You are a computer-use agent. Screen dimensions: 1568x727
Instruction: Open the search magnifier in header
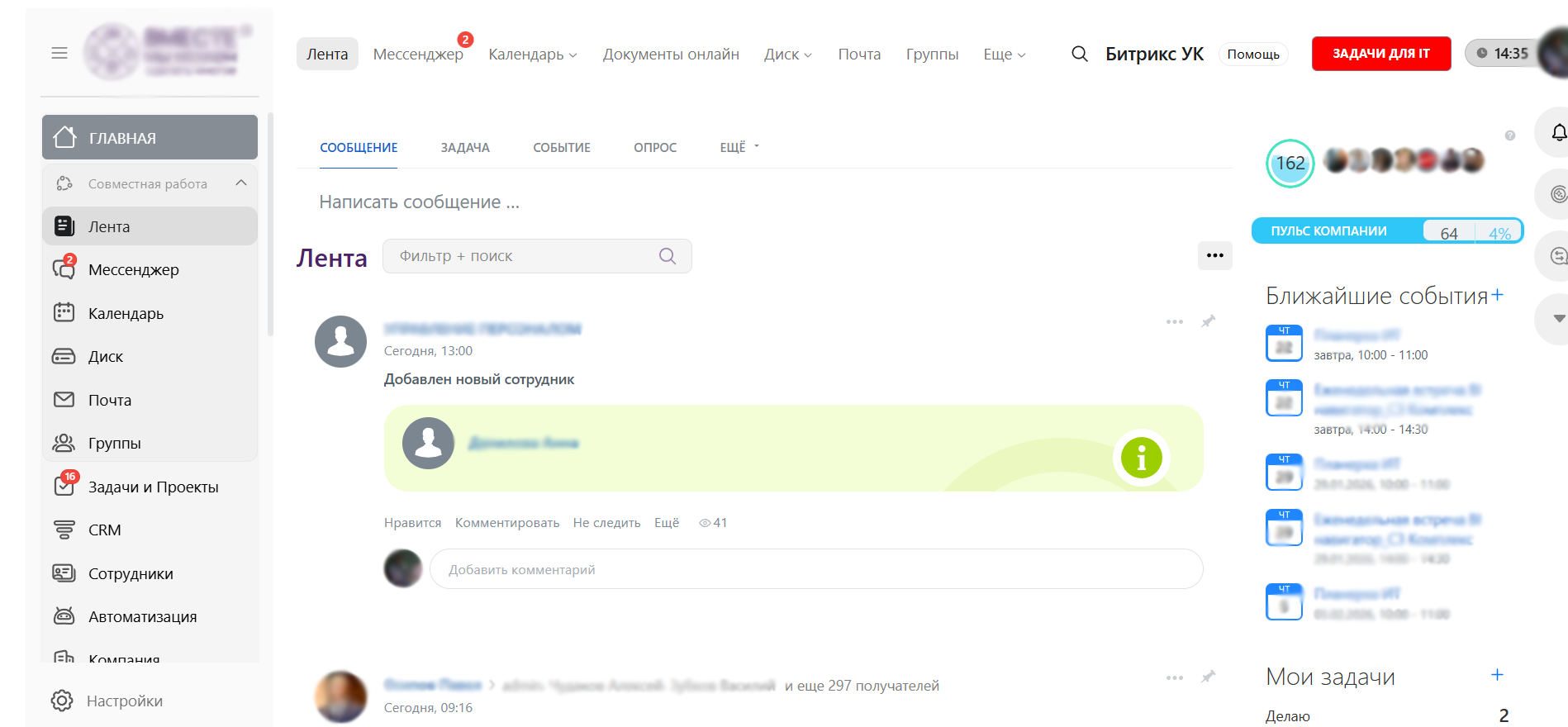point(1079,54)
